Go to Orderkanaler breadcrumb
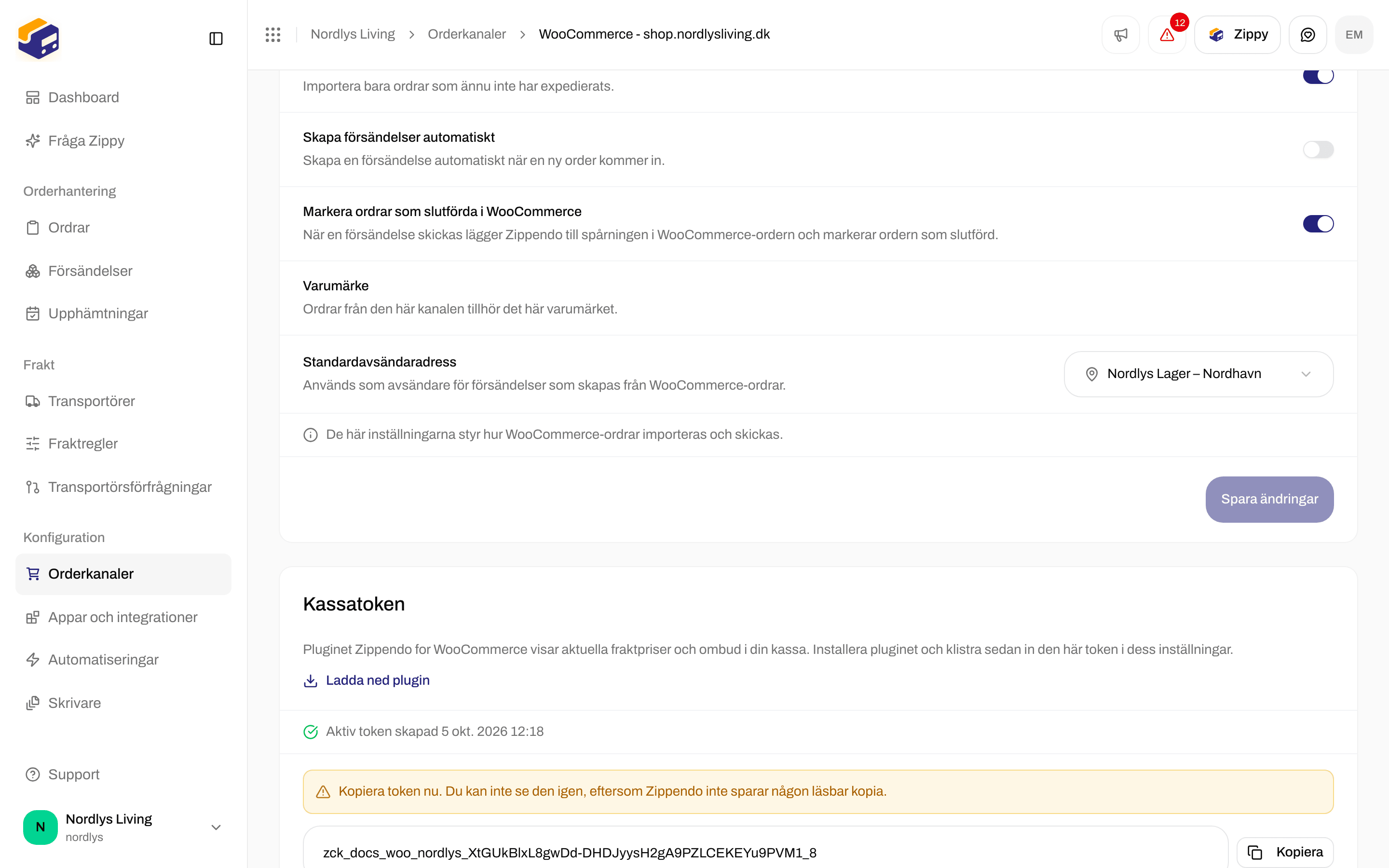1389x868 pixels. [467, 34]
